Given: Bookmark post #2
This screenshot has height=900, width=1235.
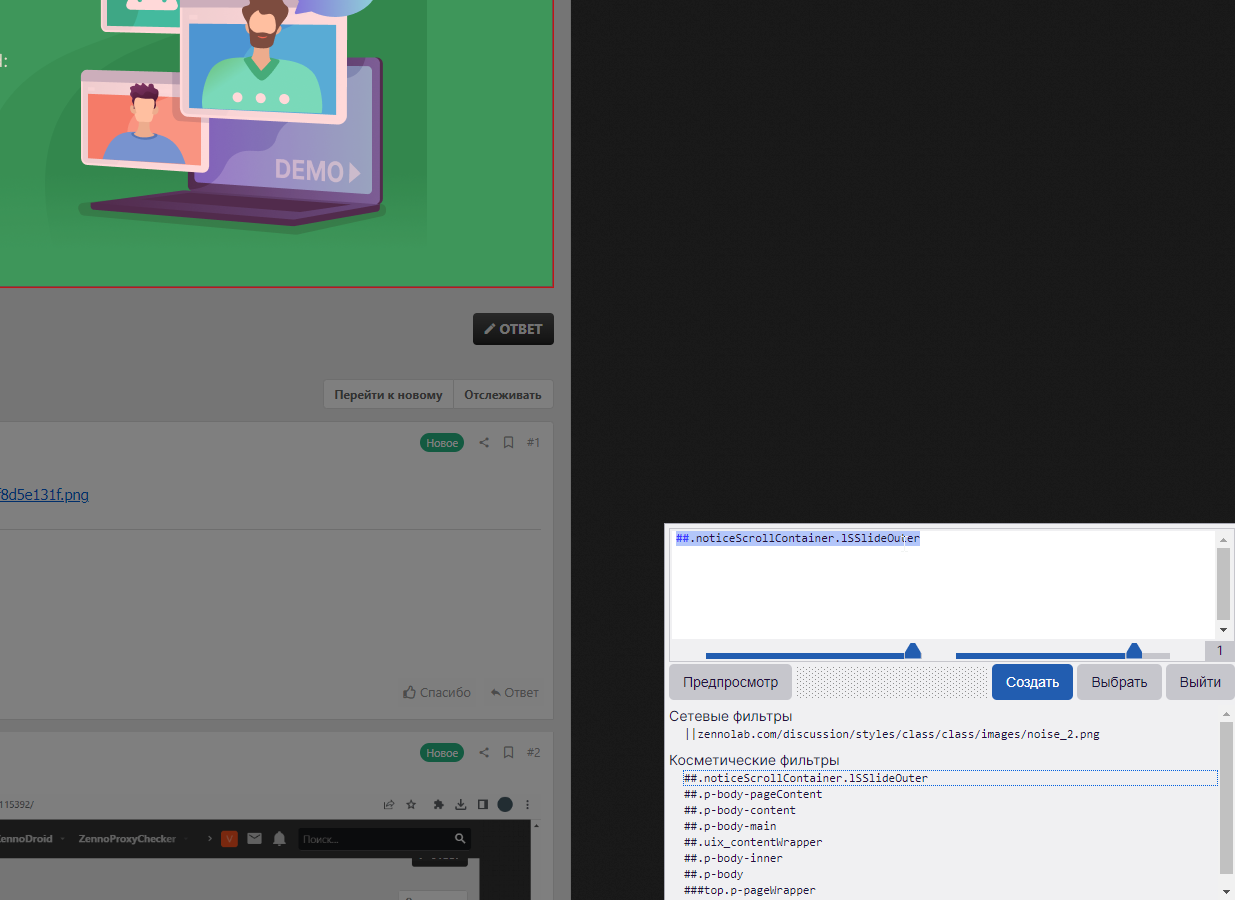Looking at the screenshot, I should point(508,752).
